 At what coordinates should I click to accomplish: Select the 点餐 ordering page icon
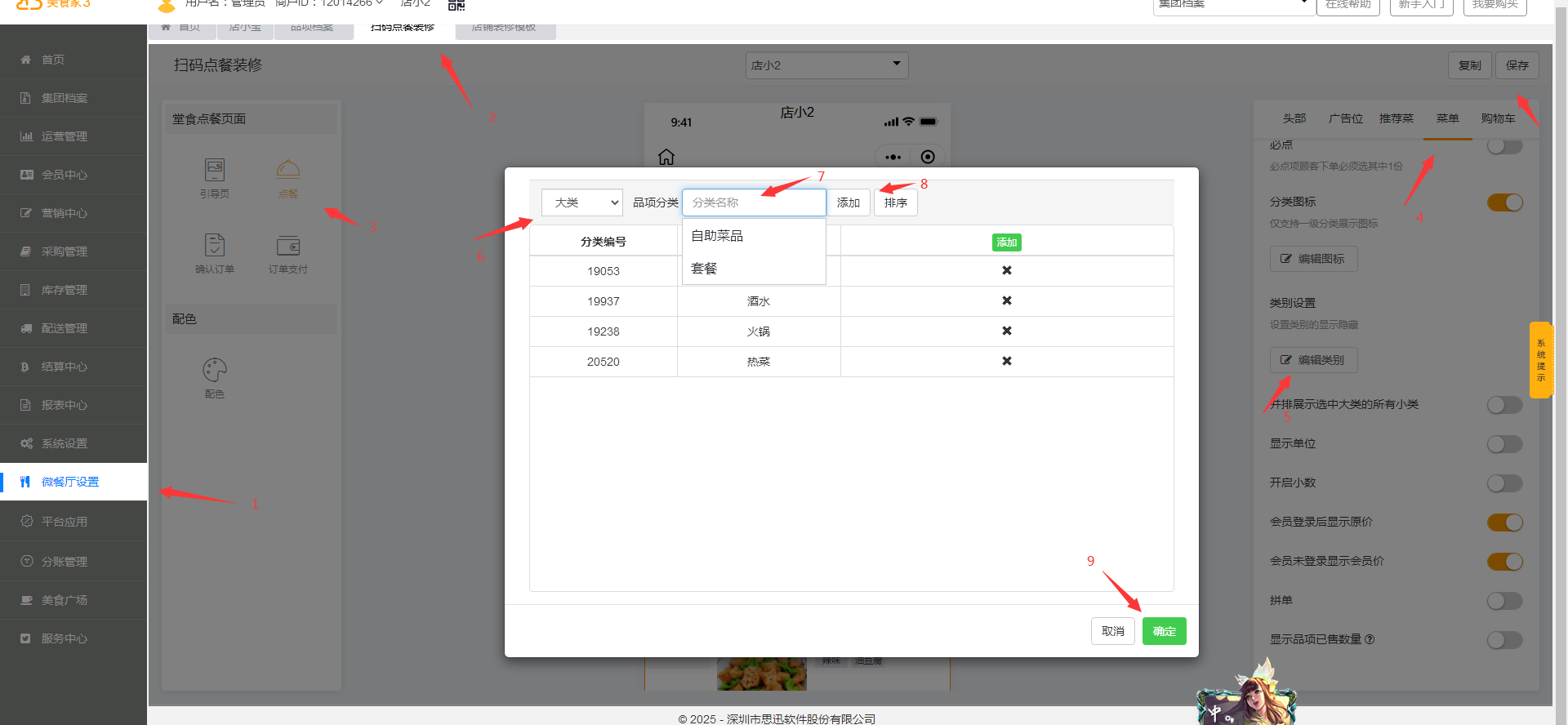click(288, 171)
